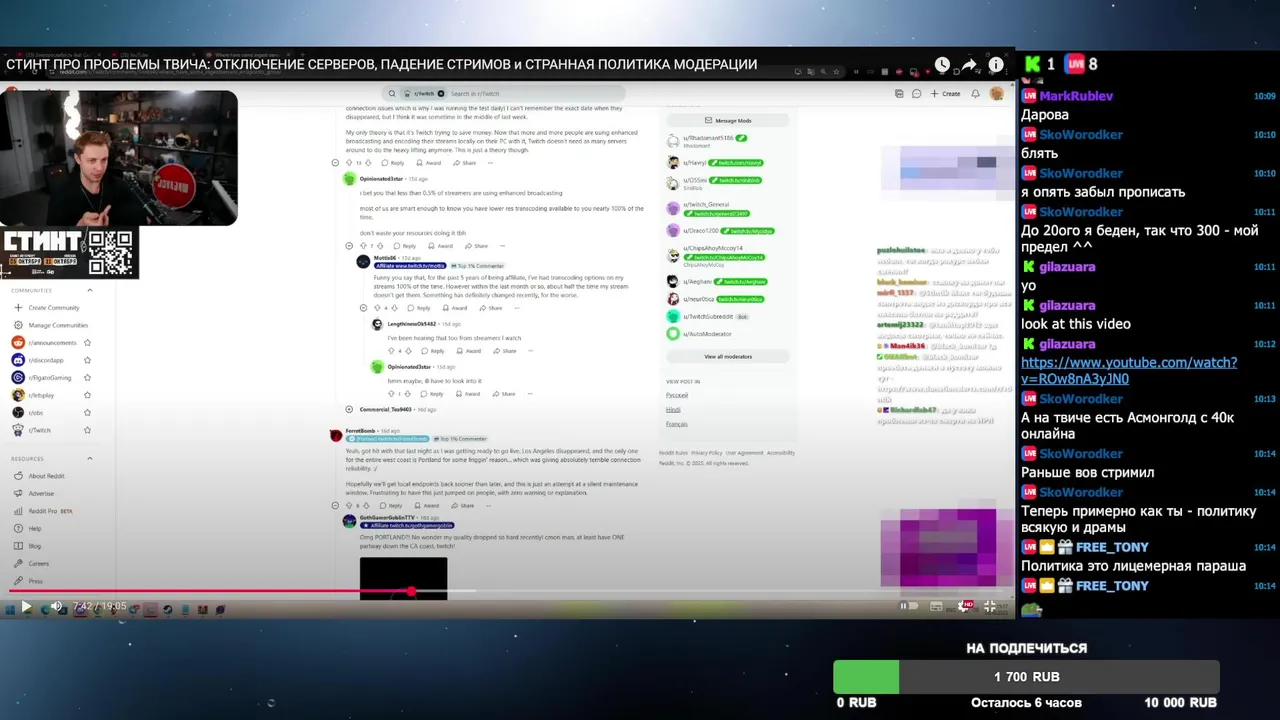This screenshot has width=1280, height=720.
Task: Open the video info icon
Action: click(x=996, y=65)
